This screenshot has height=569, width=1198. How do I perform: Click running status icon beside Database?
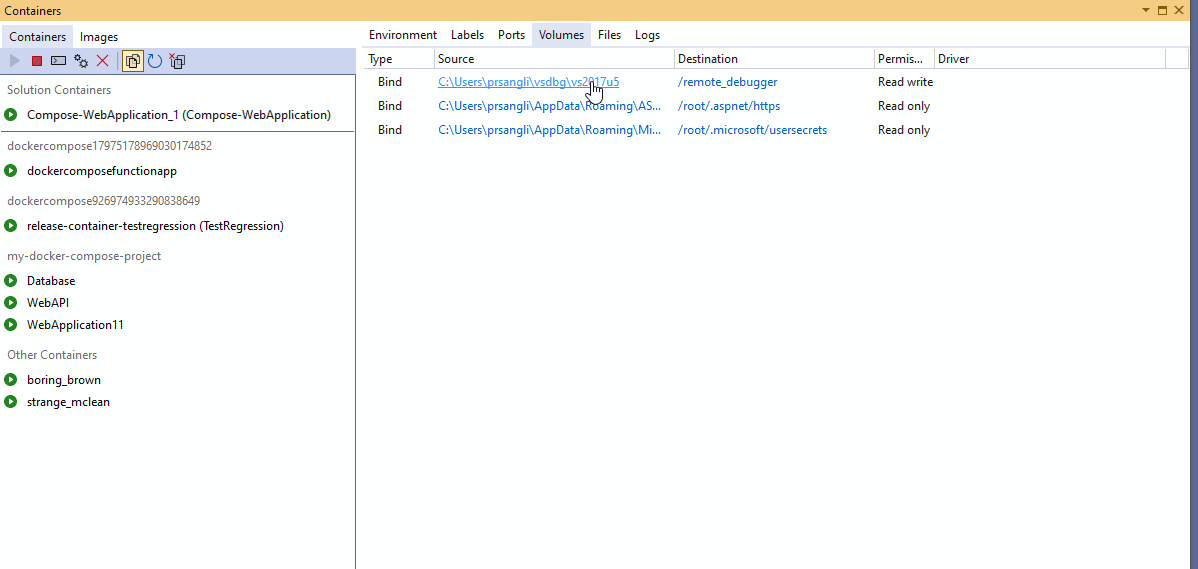click(11, 281)
